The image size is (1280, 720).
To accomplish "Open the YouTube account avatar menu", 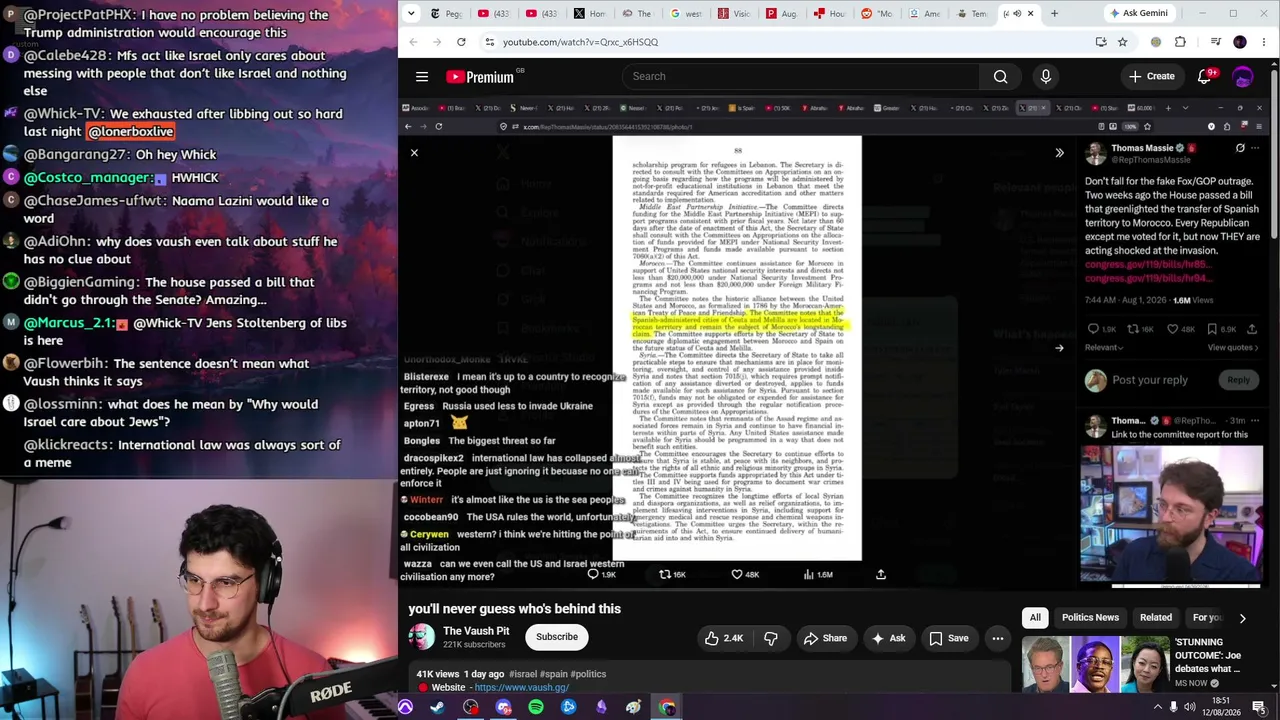I will [x=1243, y=77].
